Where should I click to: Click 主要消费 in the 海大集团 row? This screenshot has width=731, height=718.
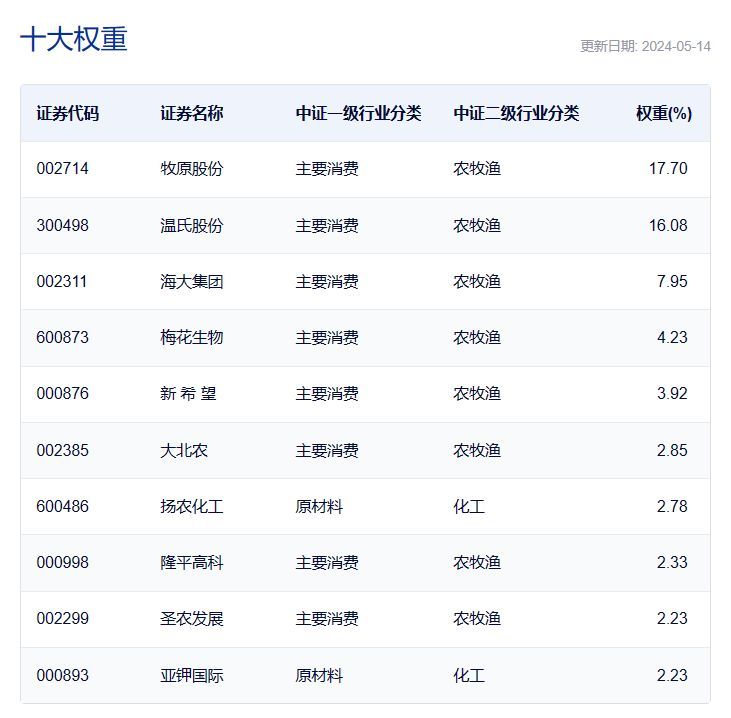point(327,281)
